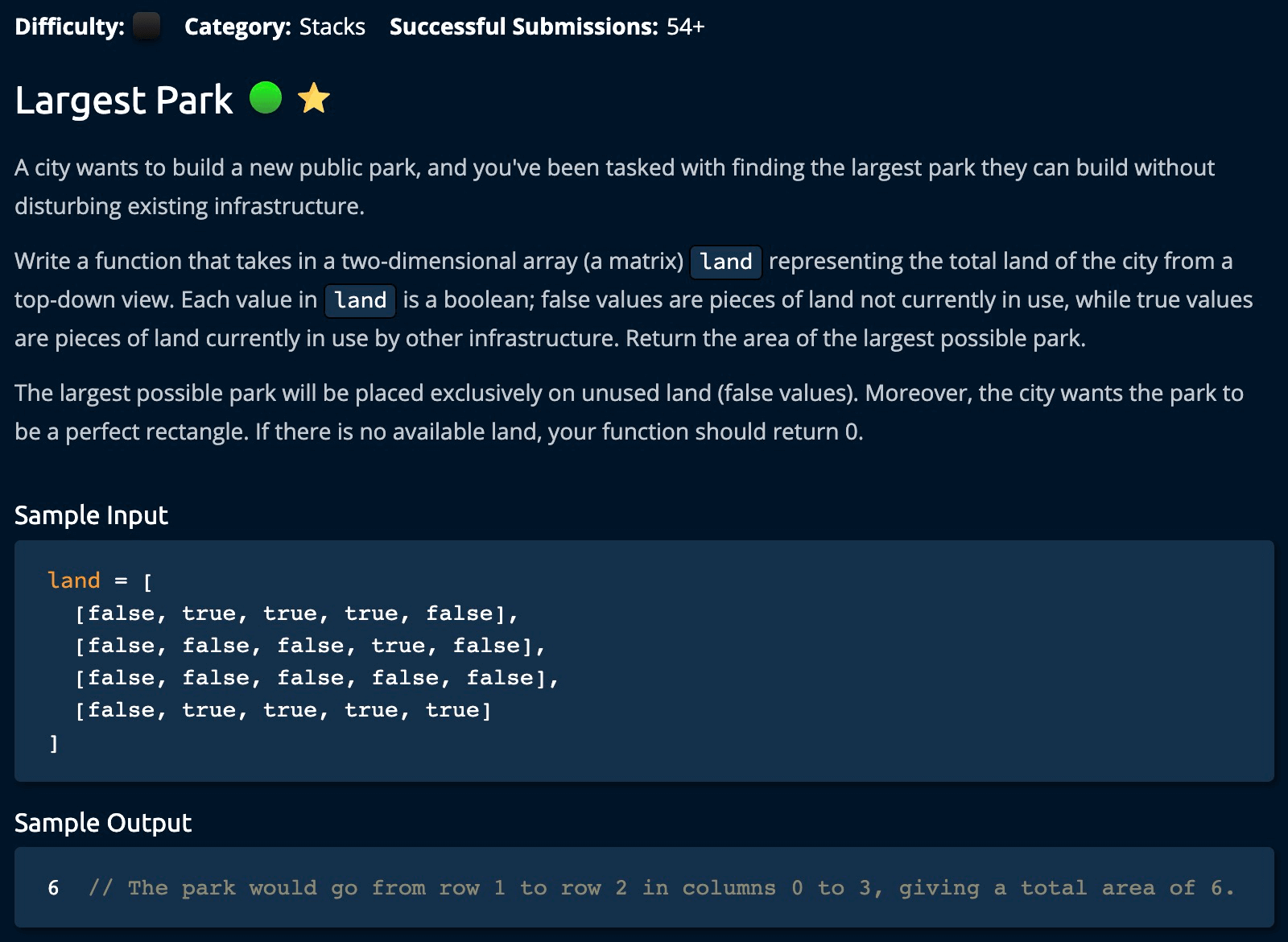Click the black Difficulty indicator square

pos(146,27)
